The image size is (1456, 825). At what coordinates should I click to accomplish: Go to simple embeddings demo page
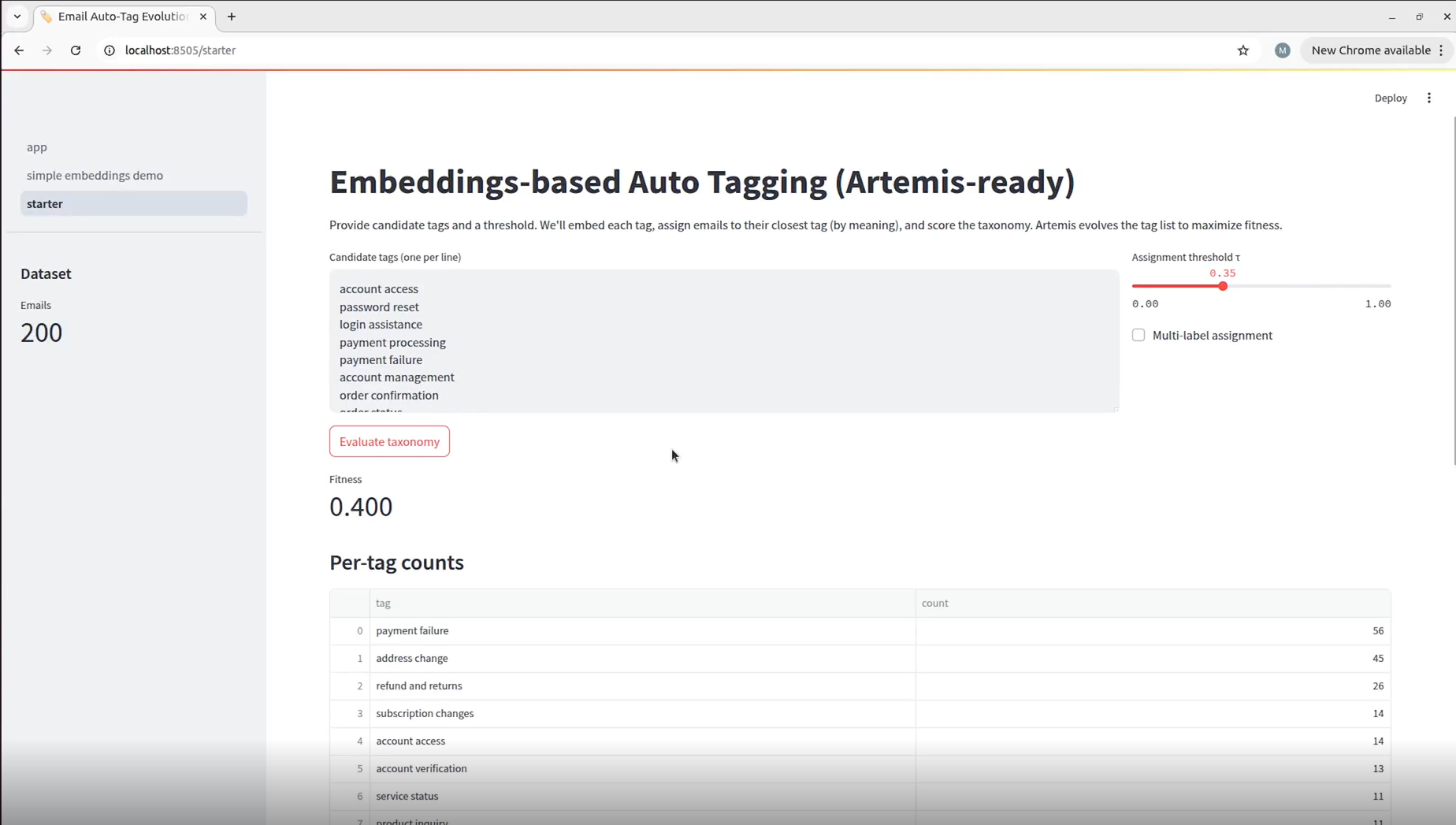(95, 176)
